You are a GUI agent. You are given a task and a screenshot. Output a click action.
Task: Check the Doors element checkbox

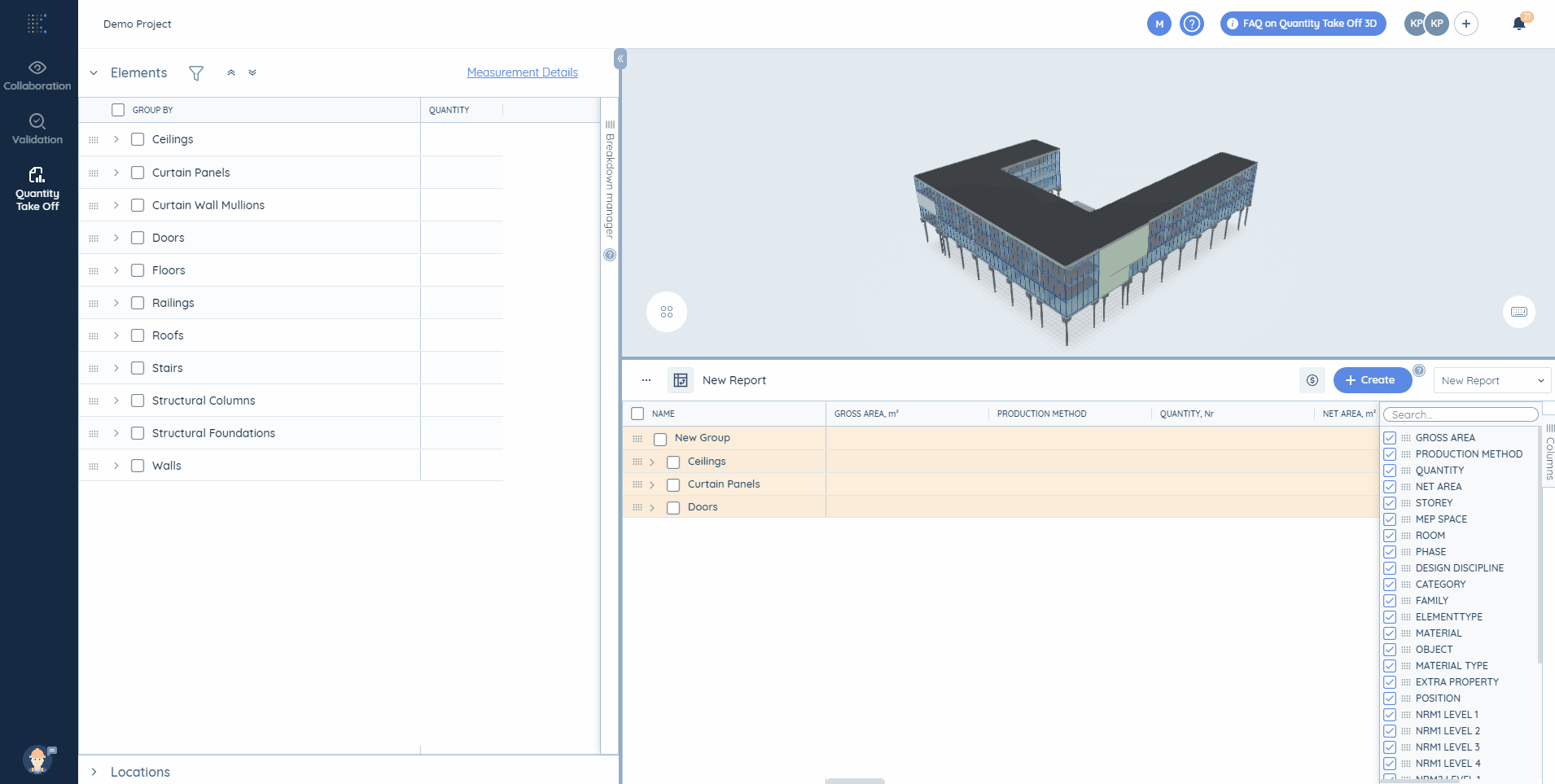click(138, 238)
